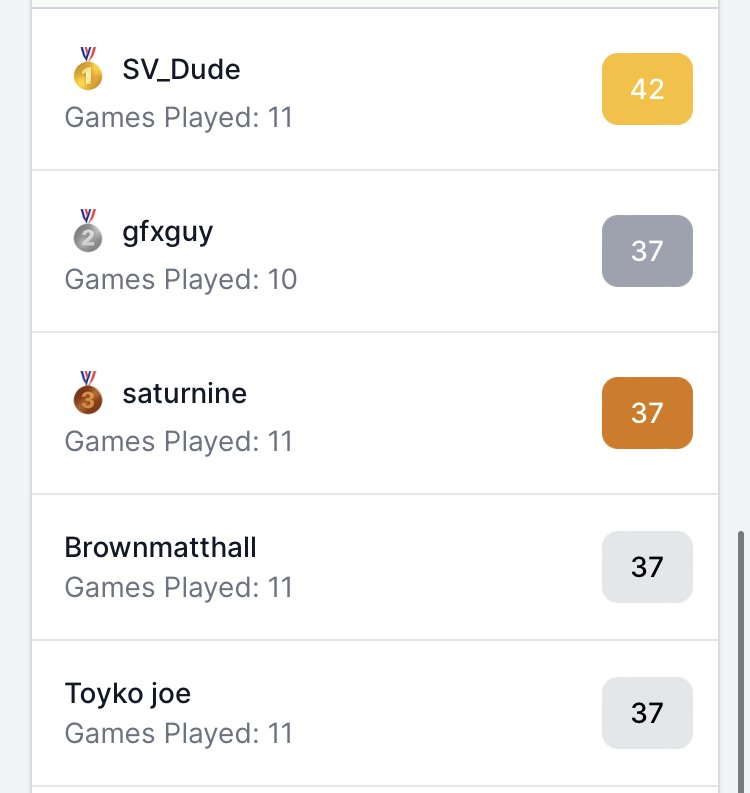The image size is (750, 793).
Task: Click saturnine's Games Played: 11 text
Action: [179, 442]
